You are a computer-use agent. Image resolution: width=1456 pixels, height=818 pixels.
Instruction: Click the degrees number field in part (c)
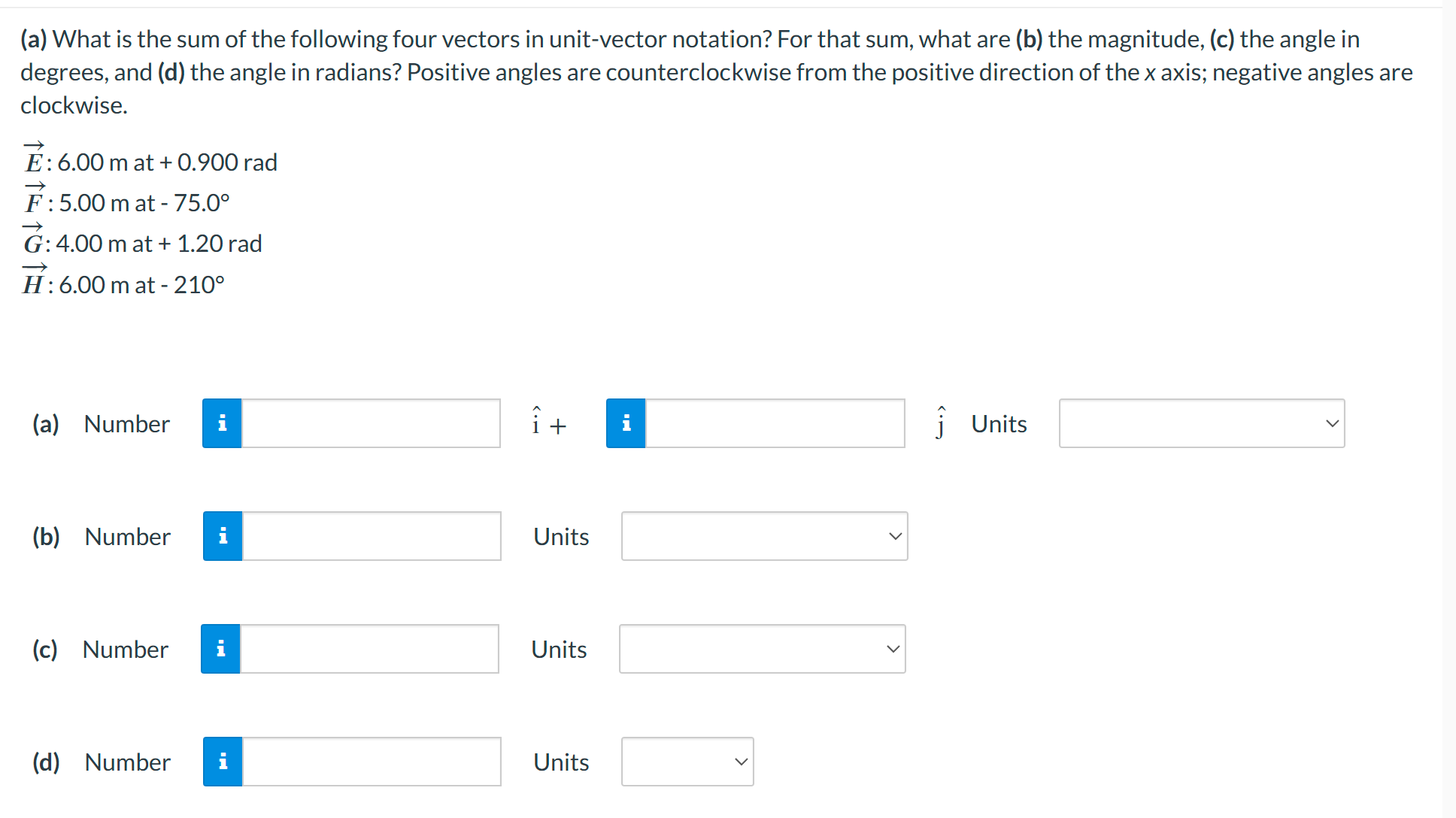[x=369, y=649]
